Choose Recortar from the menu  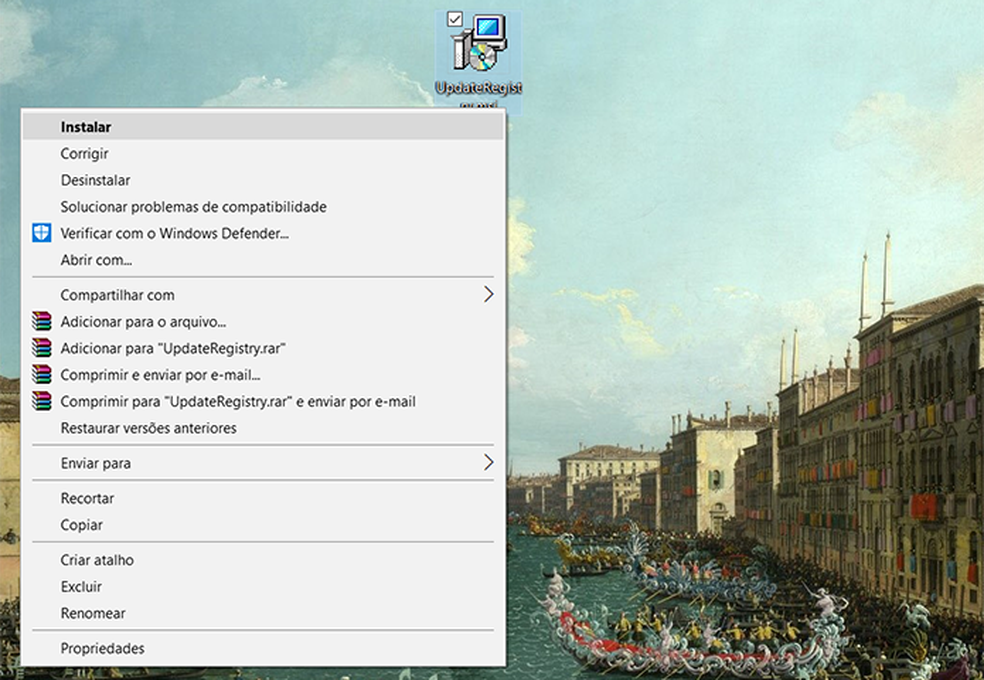tap(263, 498)
